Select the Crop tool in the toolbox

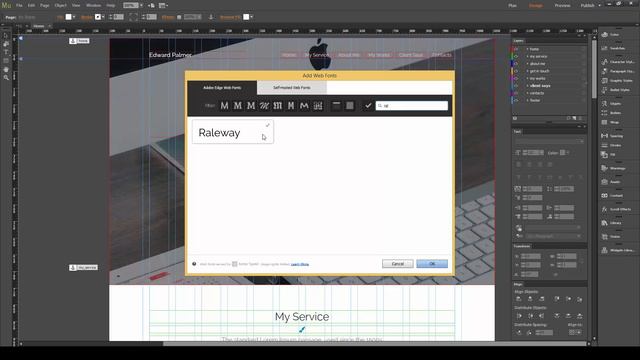pyautogui.click(x=6, y=44)
